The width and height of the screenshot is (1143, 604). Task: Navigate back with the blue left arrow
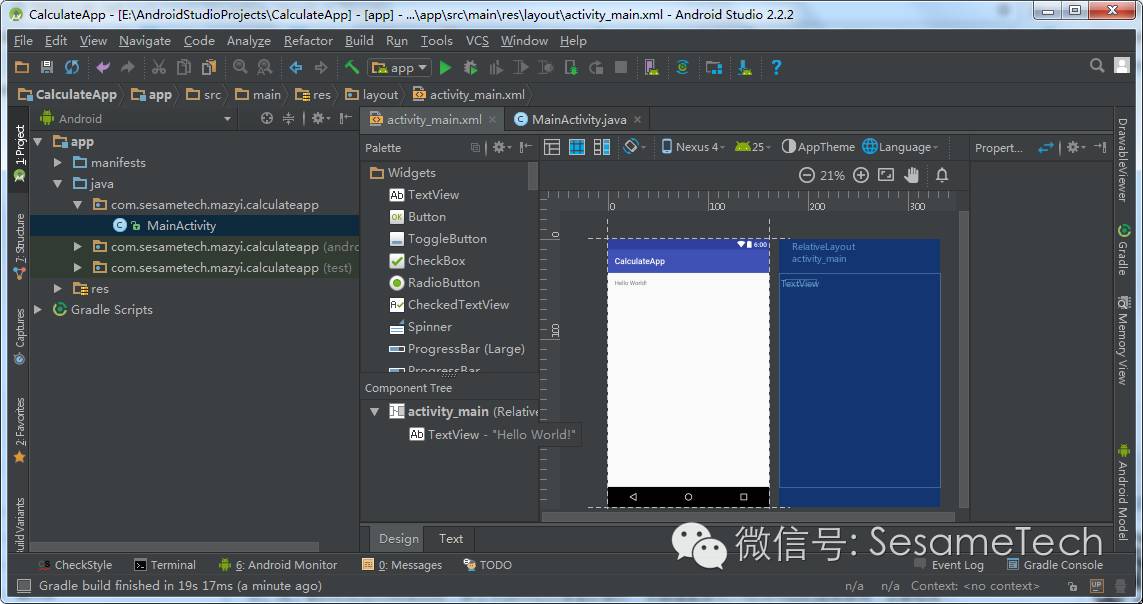(x=296, y=68)
